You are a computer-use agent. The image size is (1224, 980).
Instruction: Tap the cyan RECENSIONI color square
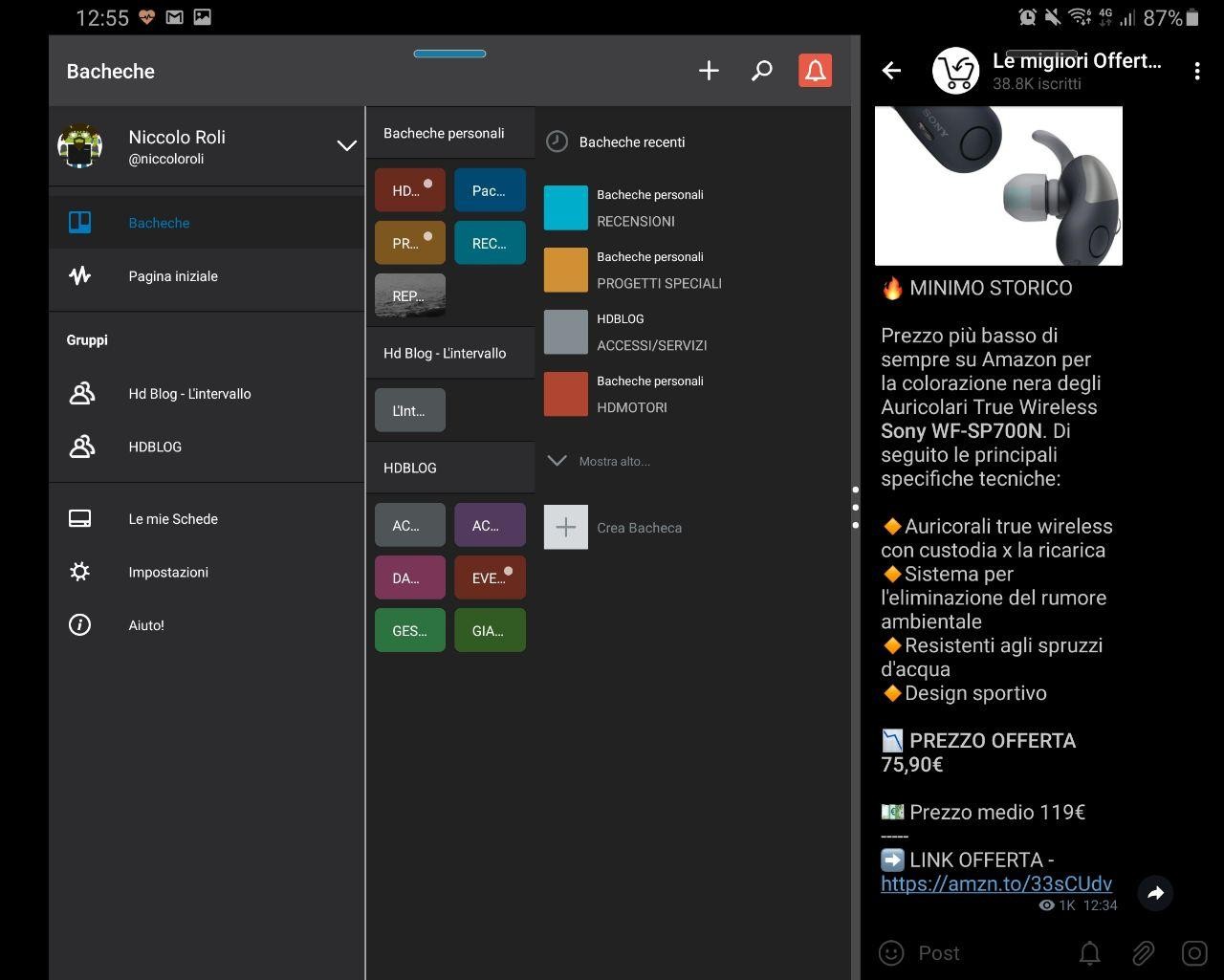pyautogui.click(x=566, y=208)
